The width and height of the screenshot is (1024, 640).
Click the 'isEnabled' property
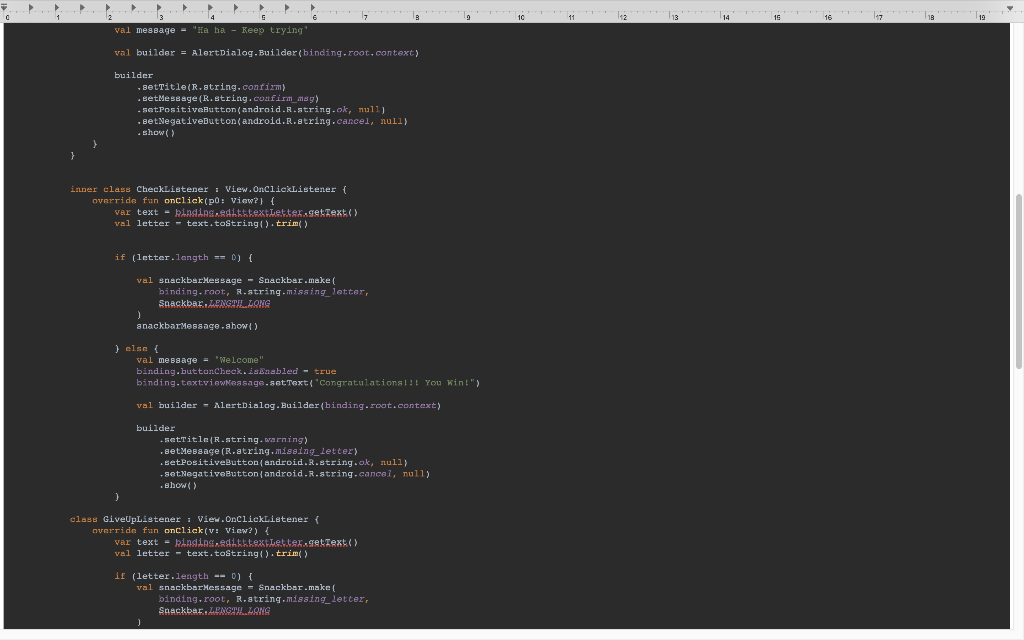tap(273, 372)
